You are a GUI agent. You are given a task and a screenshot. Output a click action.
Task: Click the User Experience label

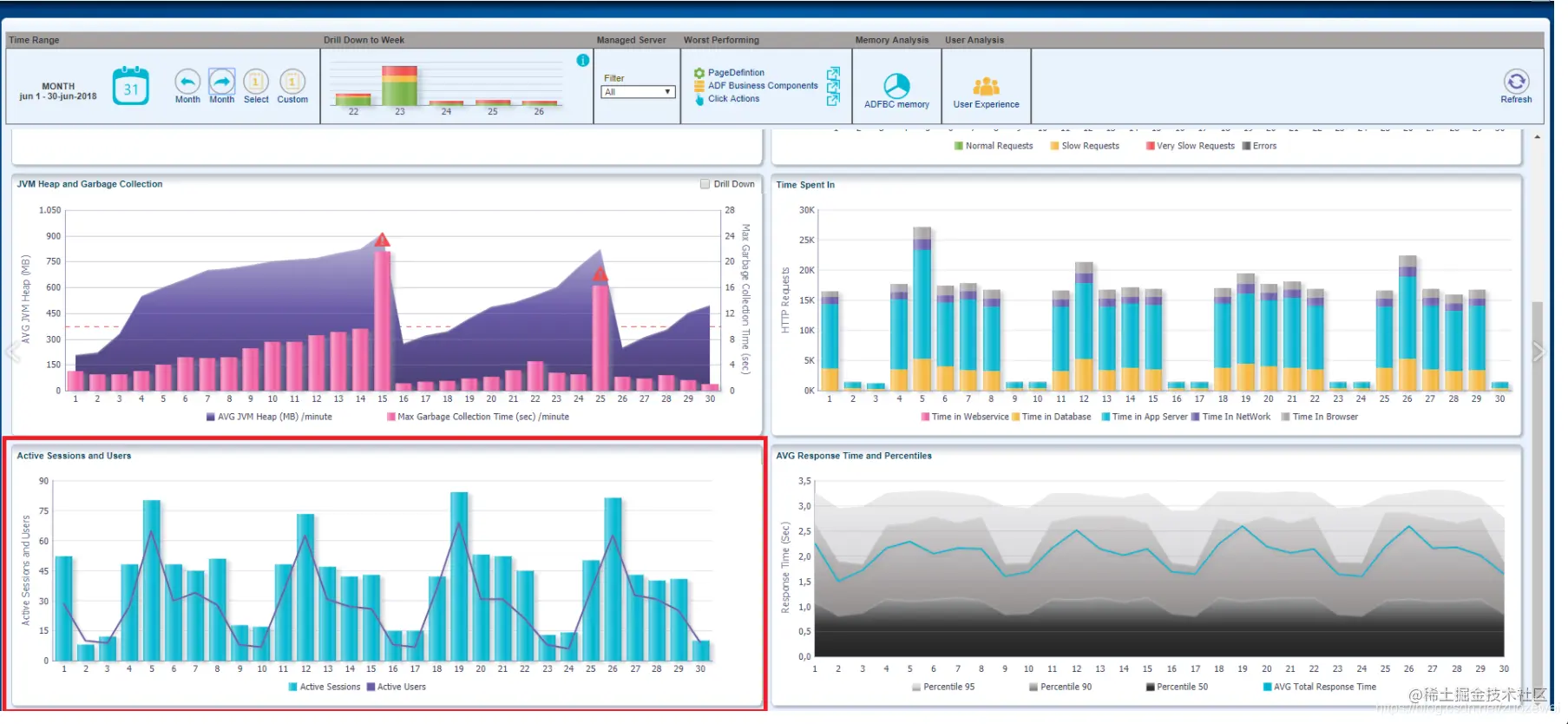tap(987, 104)
